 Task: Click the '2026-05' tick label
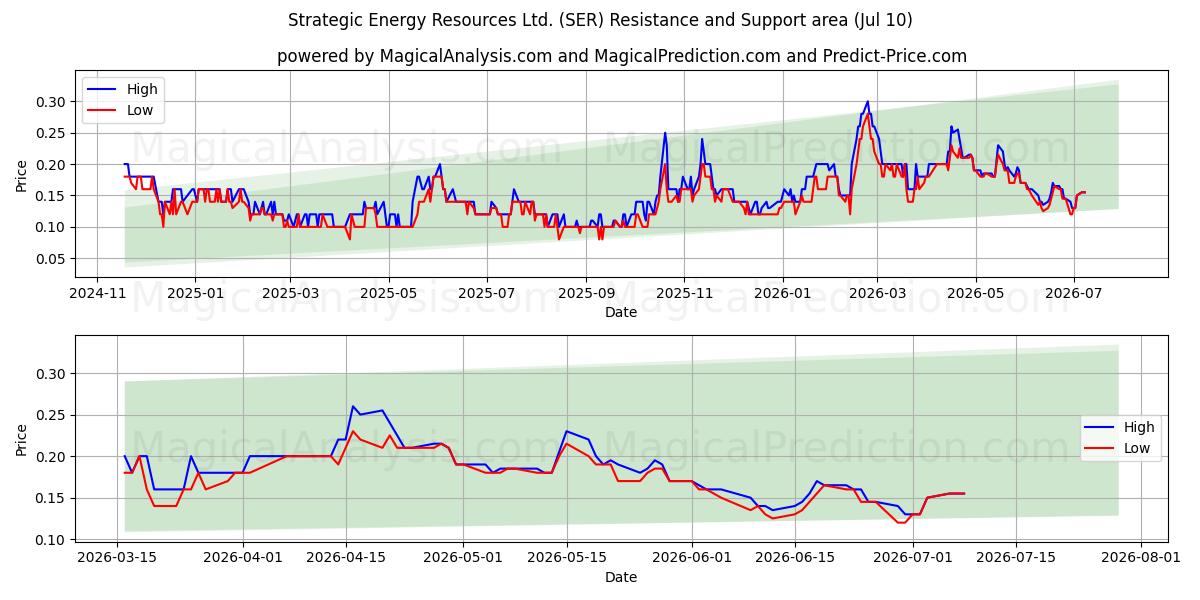click(975, 294)
